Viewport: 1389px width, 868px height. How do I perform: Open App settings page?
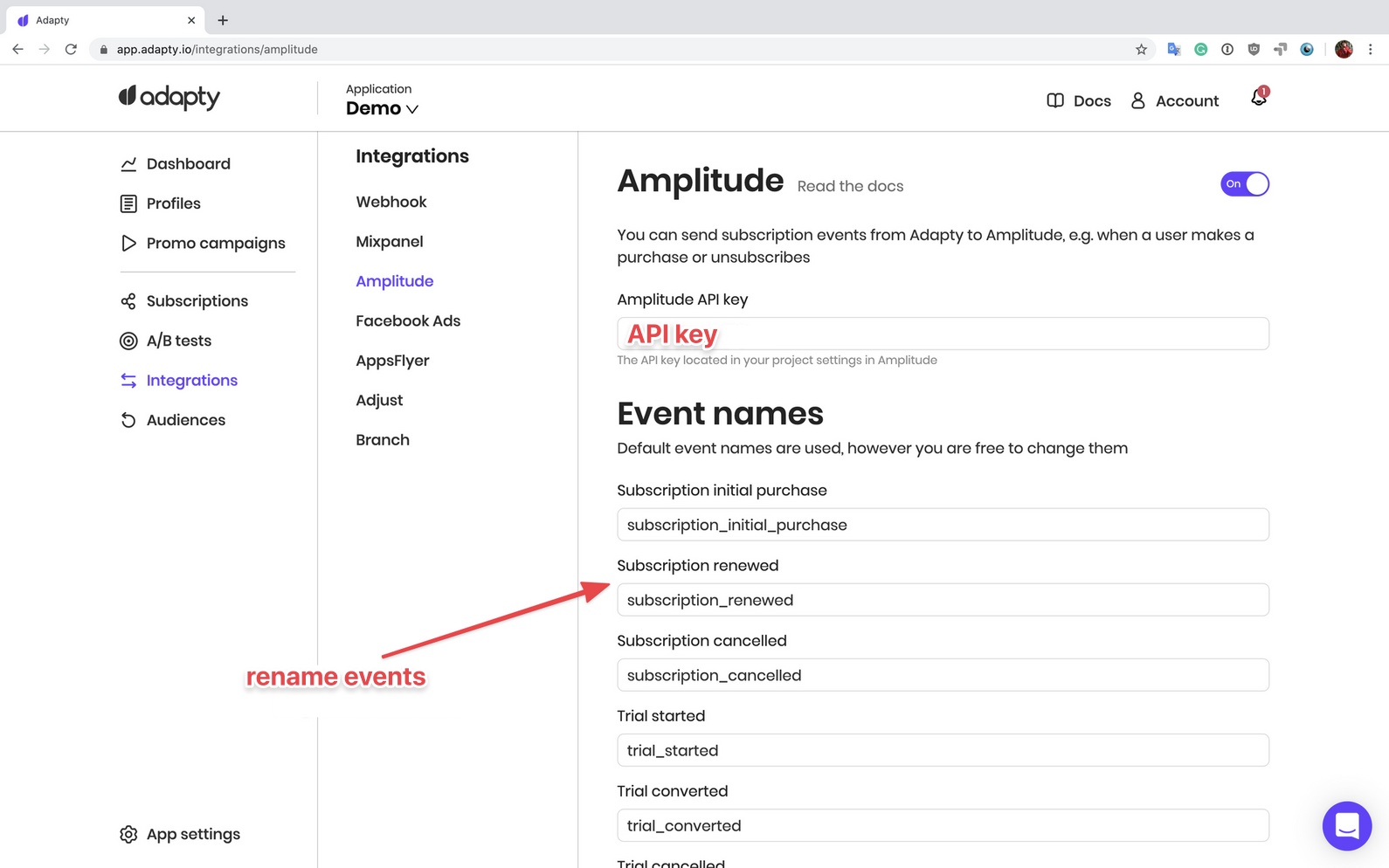pyautogui.click(x=193, y=834)
